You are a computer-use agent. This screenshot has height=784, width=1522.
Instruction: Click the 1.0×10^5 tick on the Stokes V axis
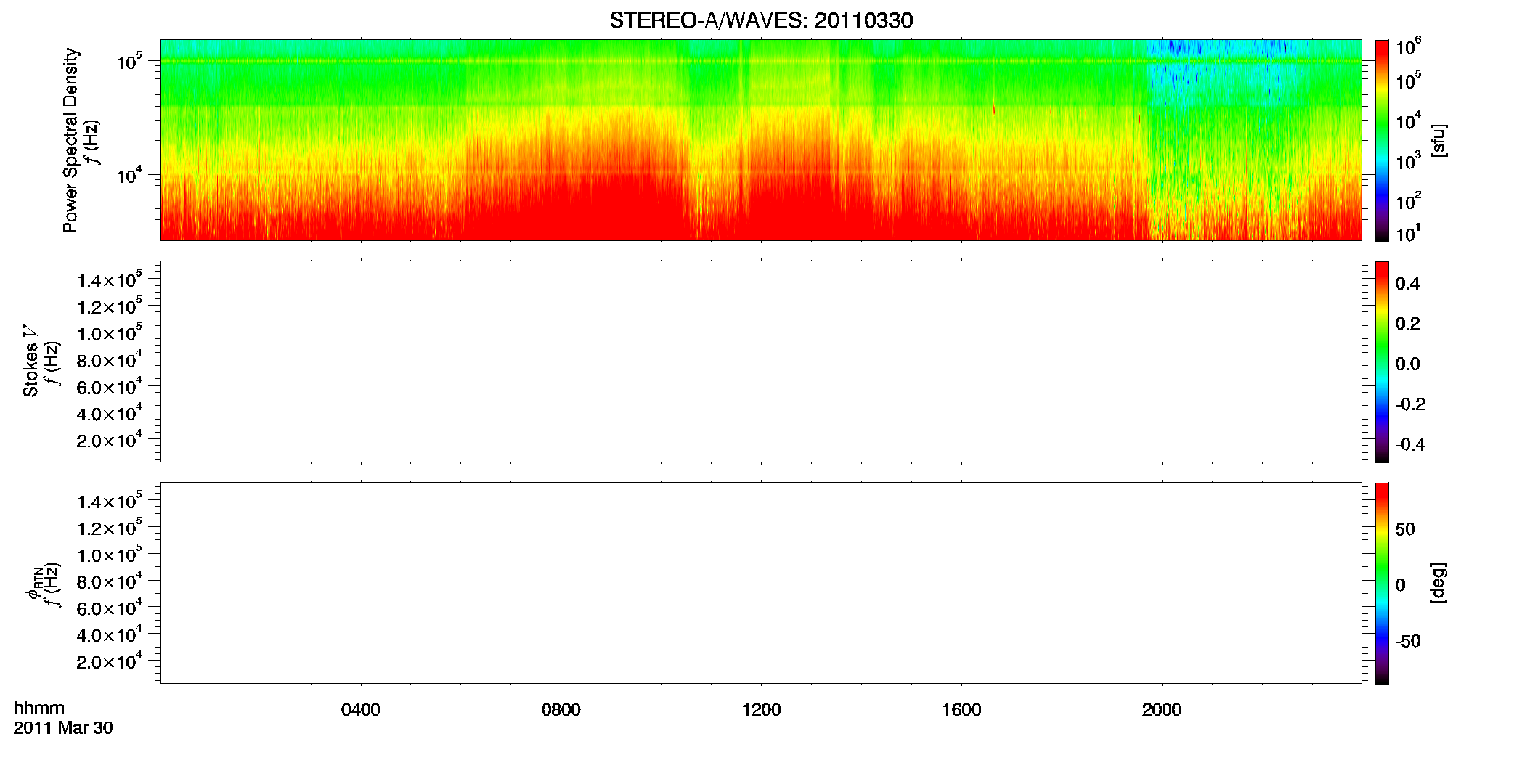point(109,332)
